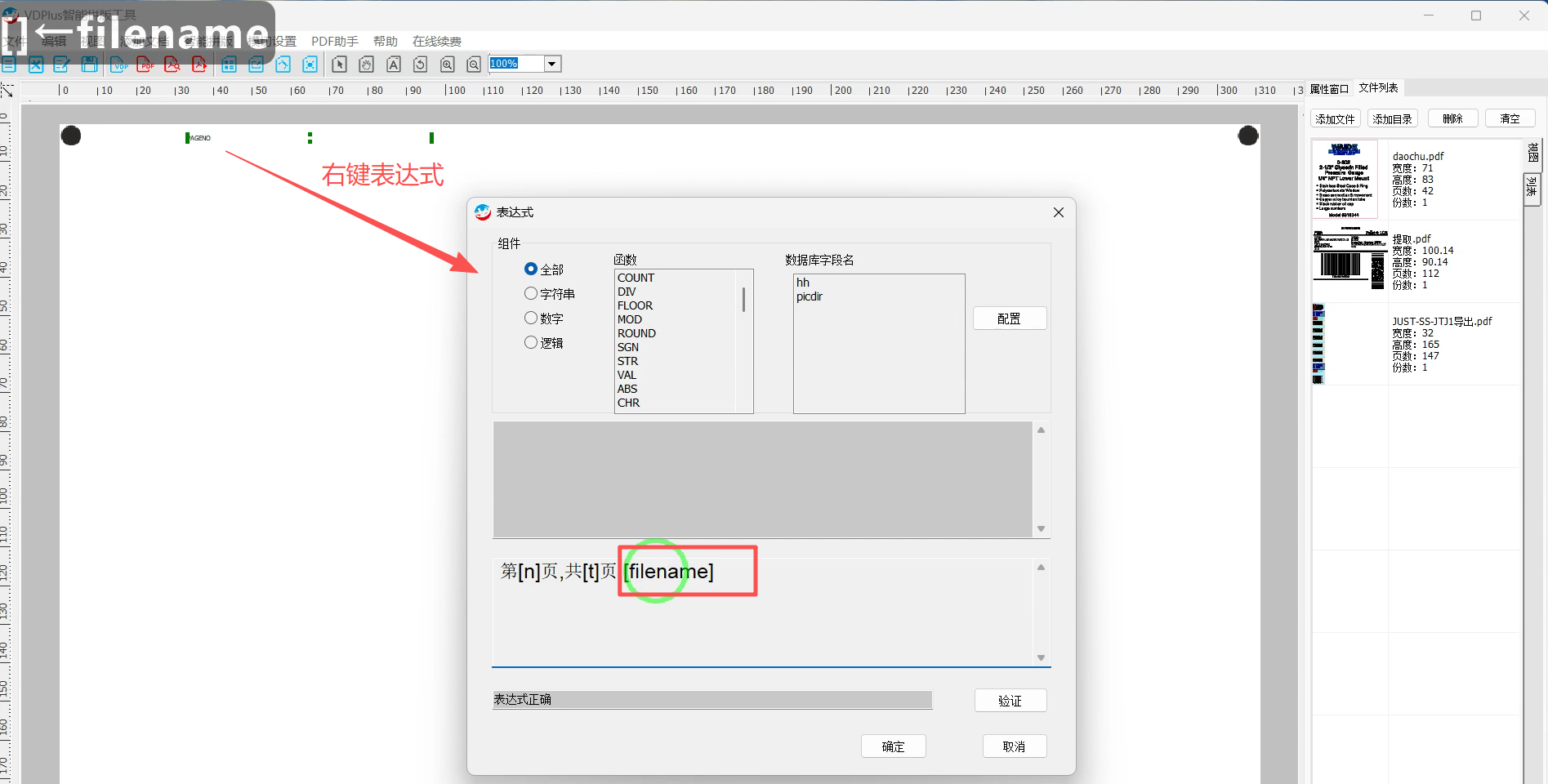The width and height of the screenshot is (1548, 784).
Task: Select the daochu.pdf thumbnail
Action: [x=1345, y=180]
